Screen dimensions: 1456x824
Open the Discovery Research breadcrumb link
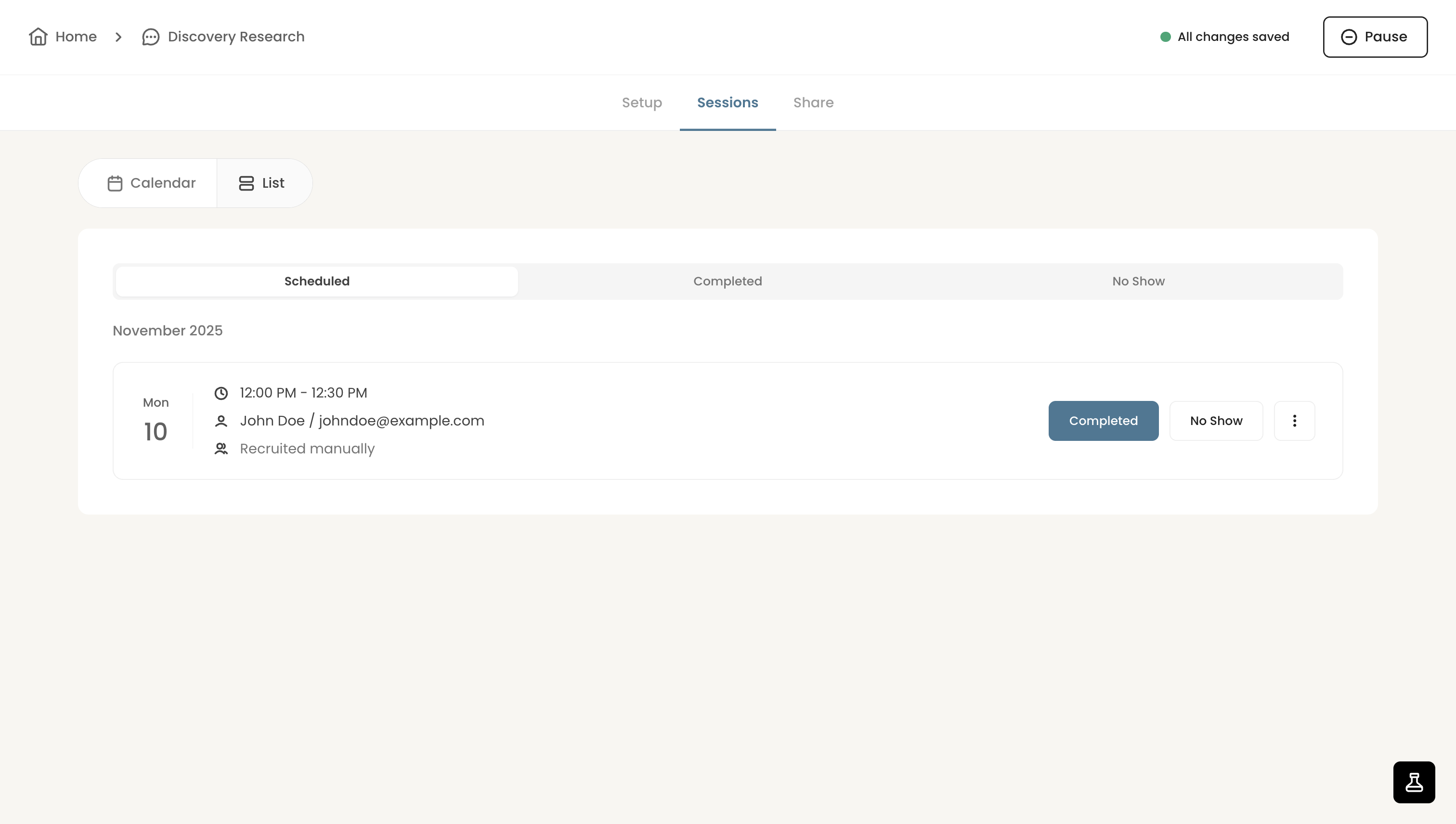pos(223,37)
